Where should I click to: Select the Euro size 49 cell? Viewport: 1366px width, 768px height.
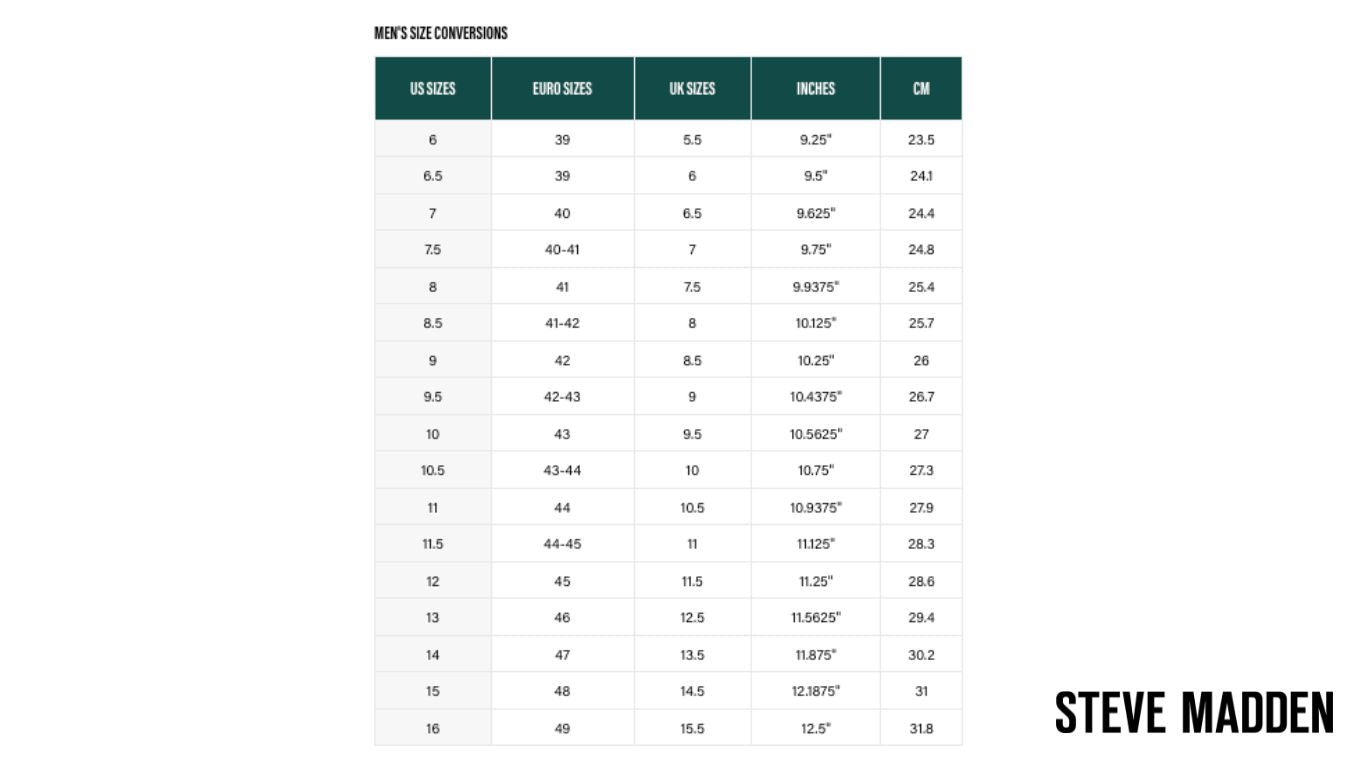point(562,728)
